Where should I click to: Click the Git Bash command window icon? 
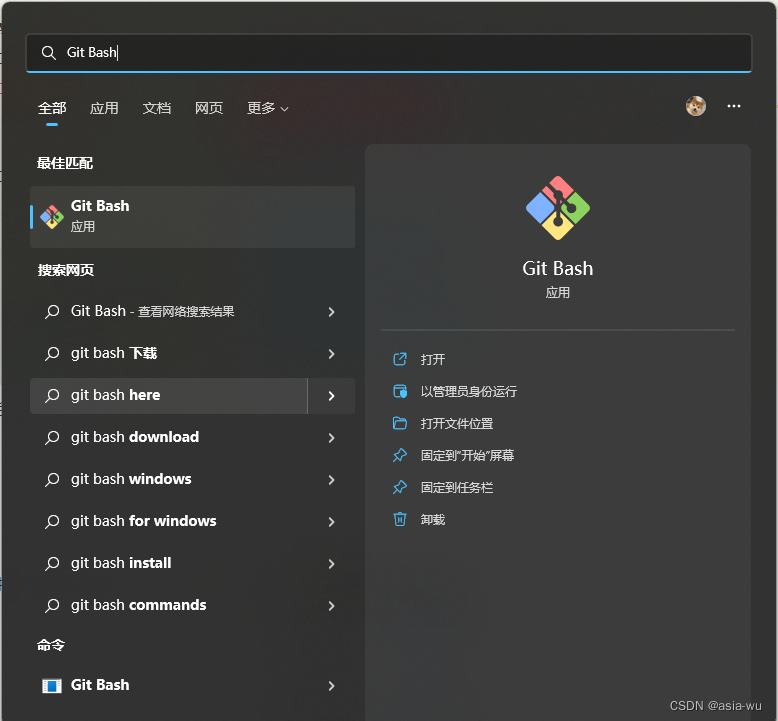pyautogui.click(x=52, y=686)
